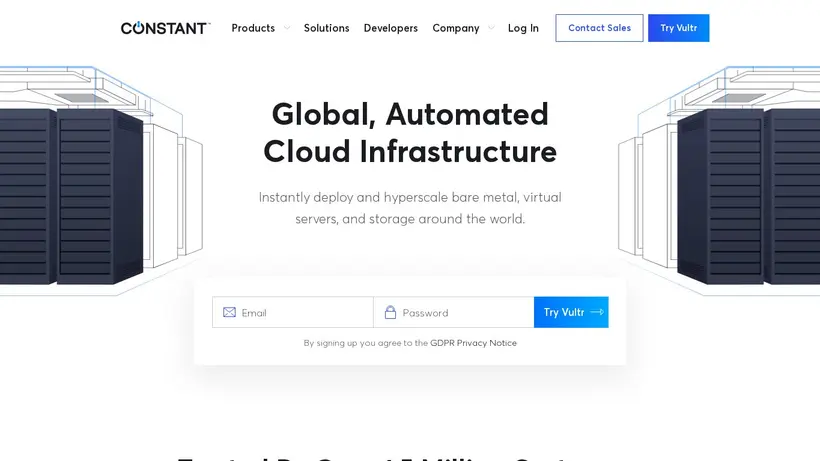This screenshot has height=461, width=820.
Task: Go to Solutions page
Action: coord(326,28)
